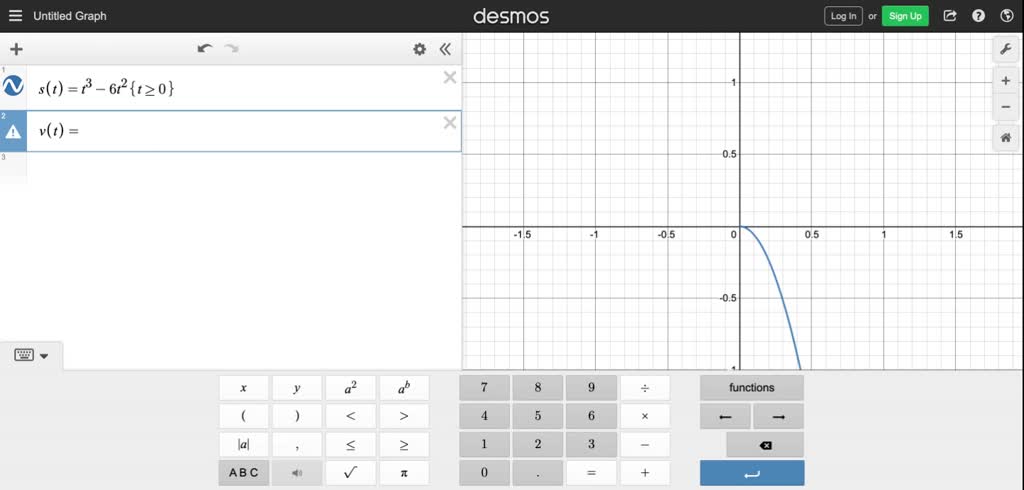Hide the on-screen keypad

coord(30,355)
